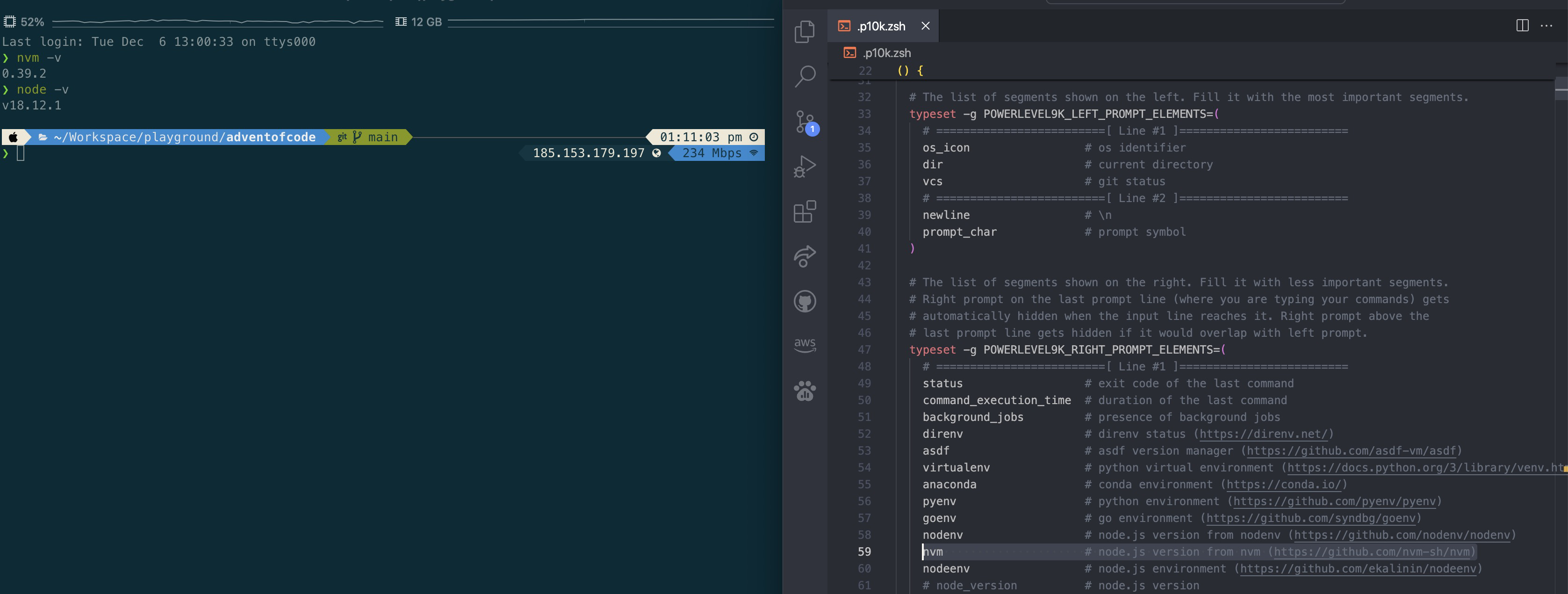Open the Extensions view
This screenshot has width=1568, height=594.
pyautogui.click(x=805, y=211)
